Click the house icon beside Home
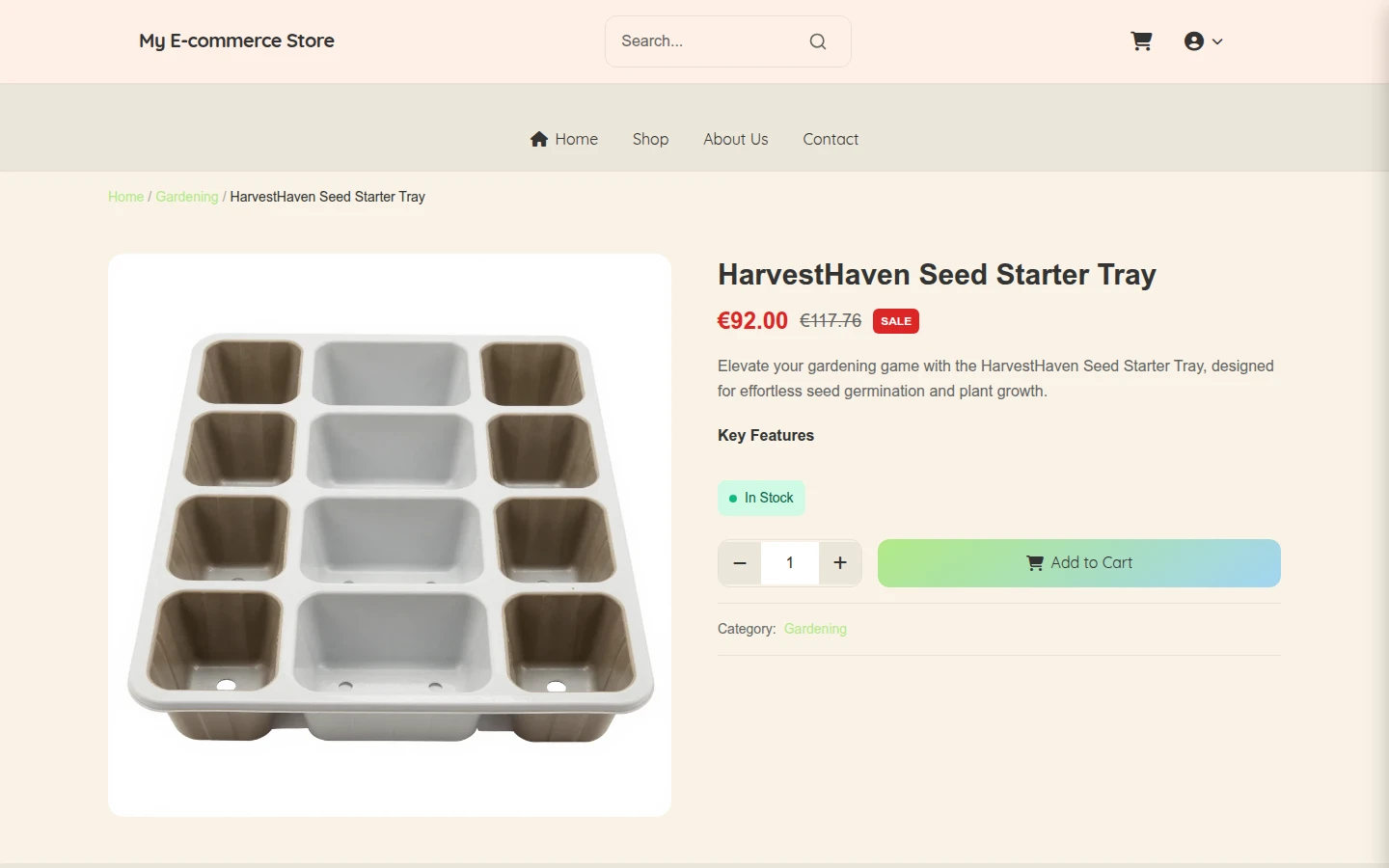 click(539, 139)
